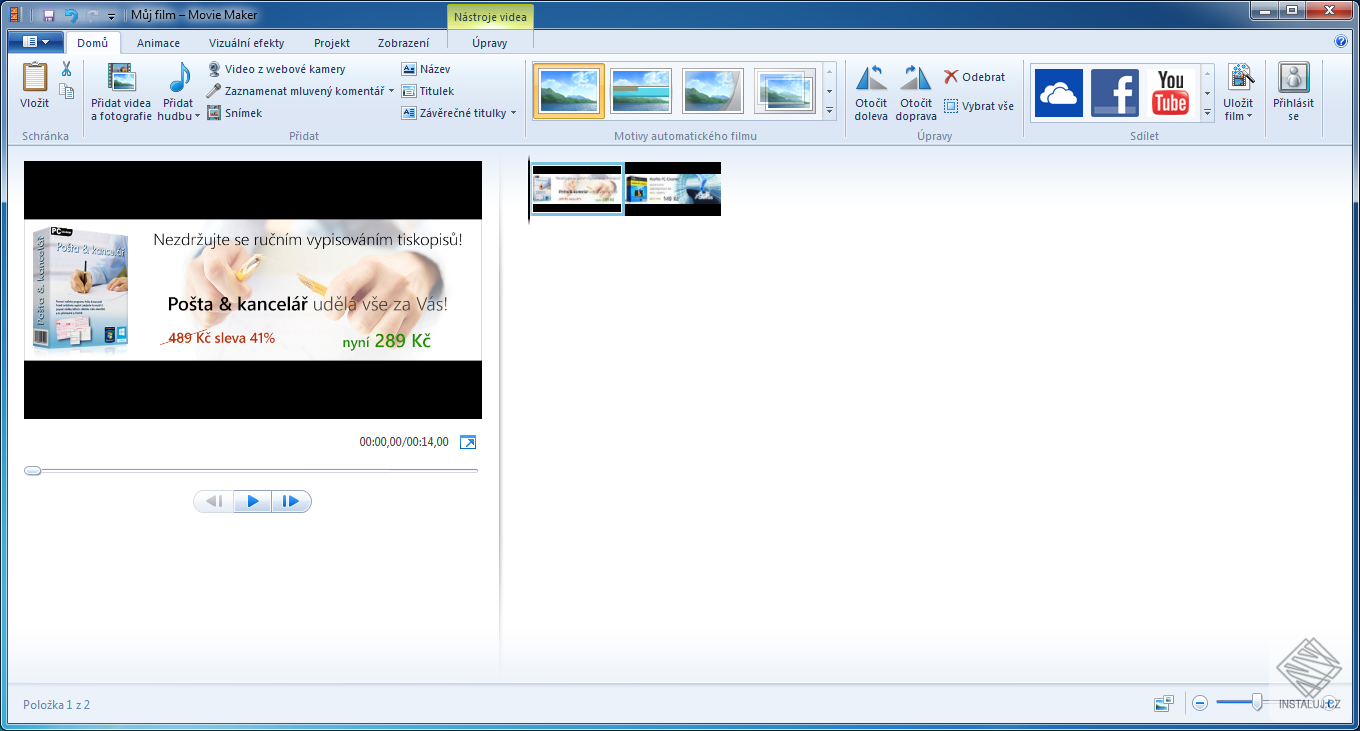Upload the film to OneDrive

click(1059, 92)
